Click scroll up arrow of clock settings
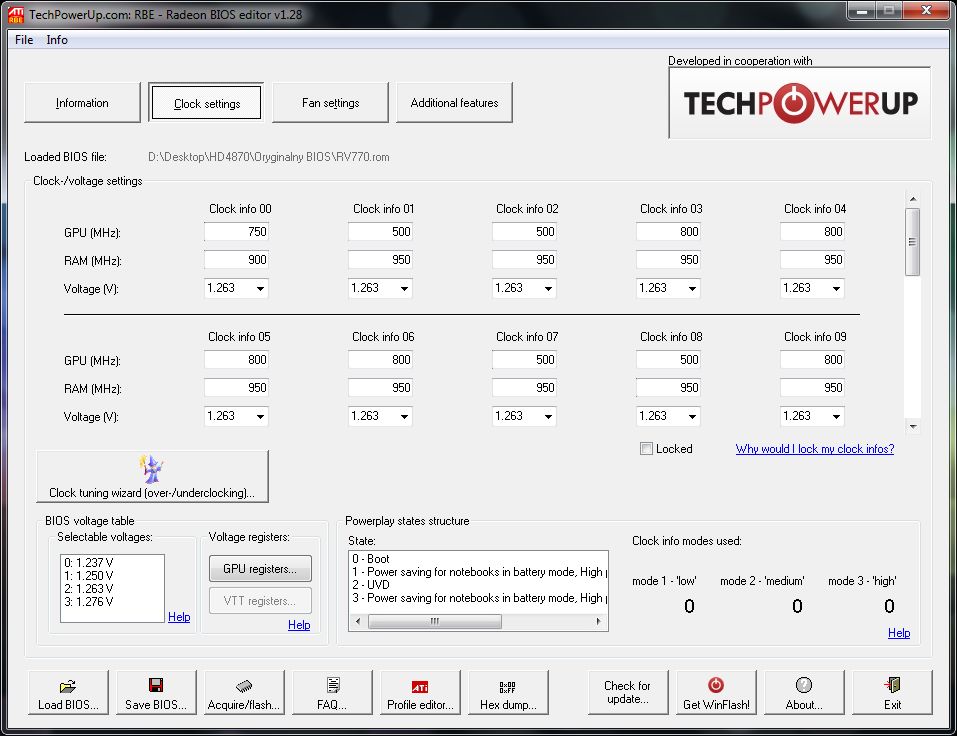The height and width of the screenshot is (736, 957). click(x=913, y=199)
